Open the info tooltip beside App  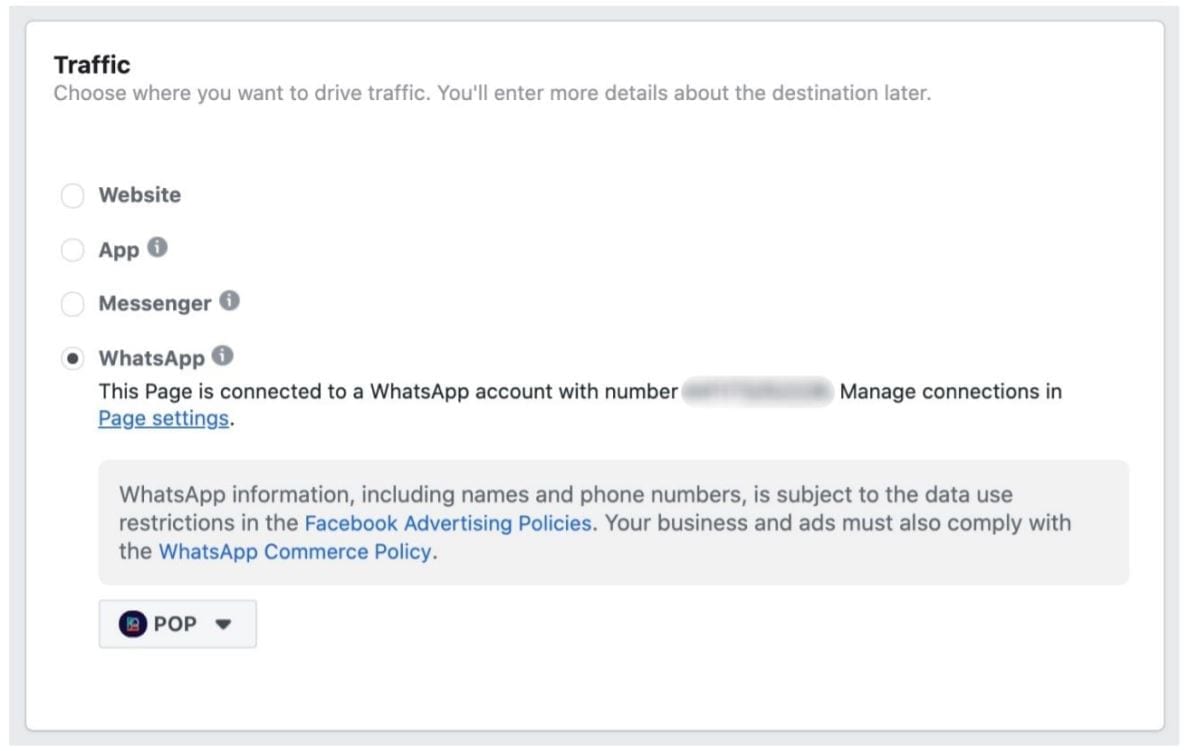pyautogui.click(x=157, y=247)
